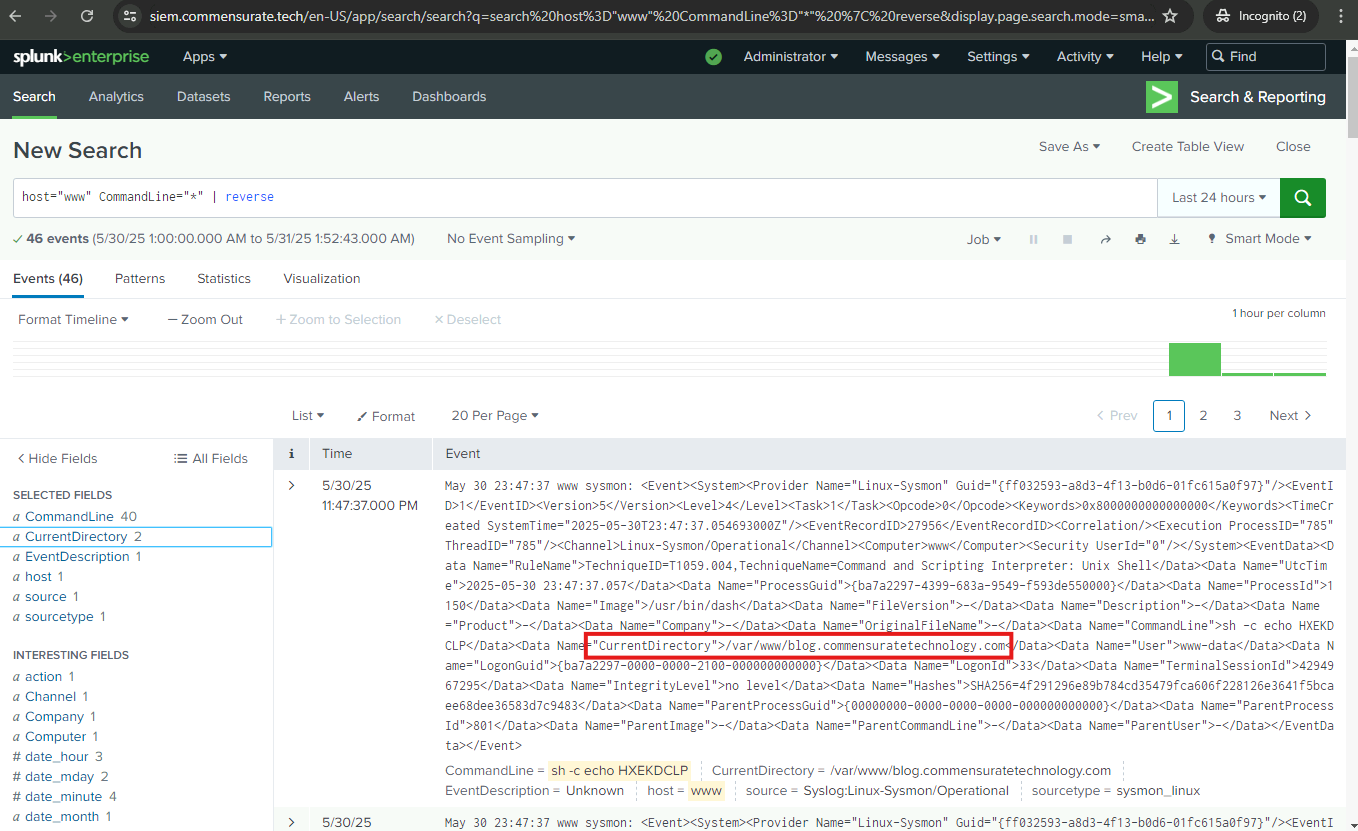Expand the first event row chevron

[x=292, y=486]
